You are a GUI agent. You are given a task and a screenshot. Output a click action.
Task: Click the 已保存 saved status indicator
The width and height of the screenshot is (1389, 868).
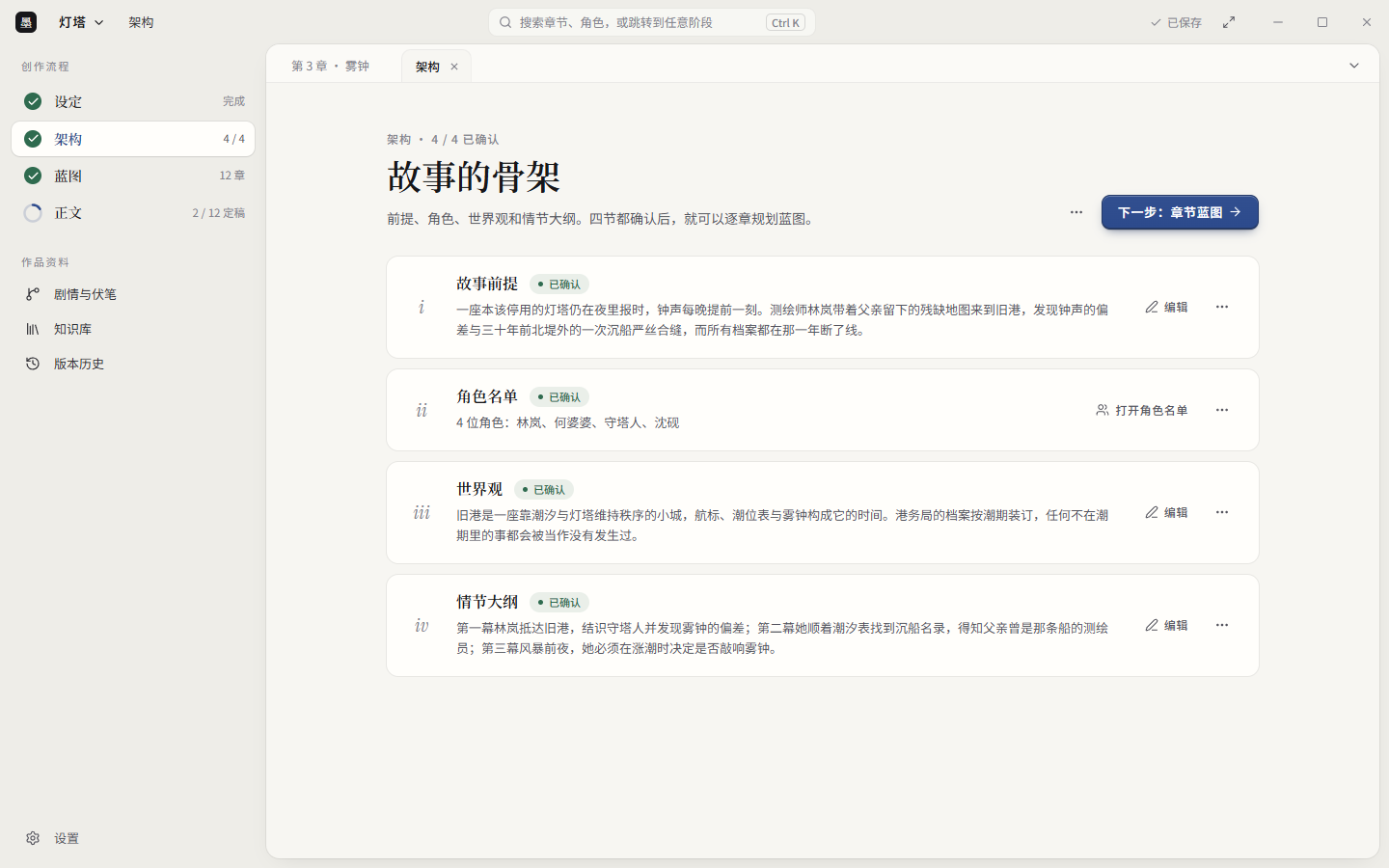click(x=1176, y=22)
